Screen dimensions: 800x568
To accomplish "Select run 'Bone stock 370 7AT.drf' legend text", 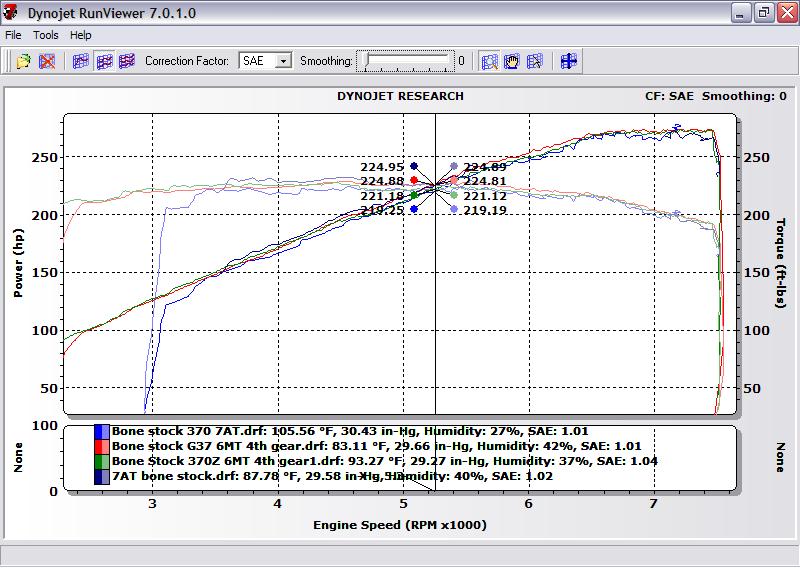I will (350, 431).
